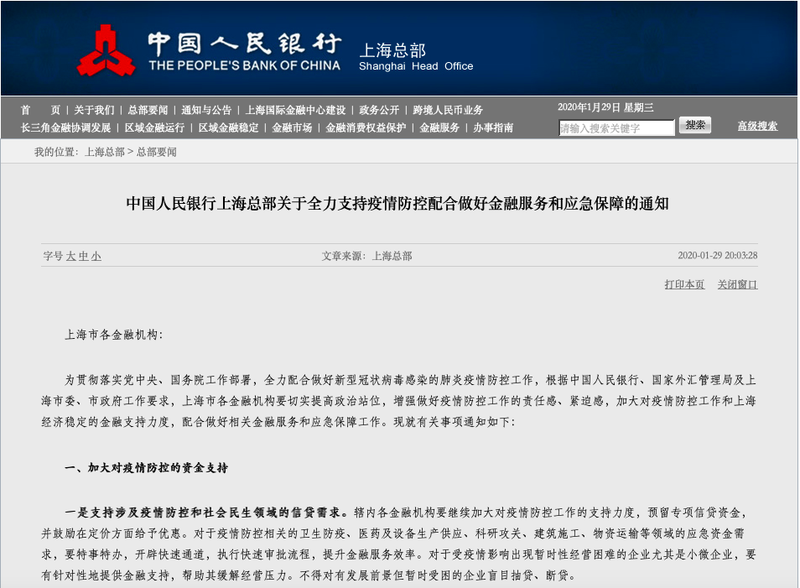Open the 长三角金融协调发展 menu item
Screen dimensions: 800x588
point(66,128)
